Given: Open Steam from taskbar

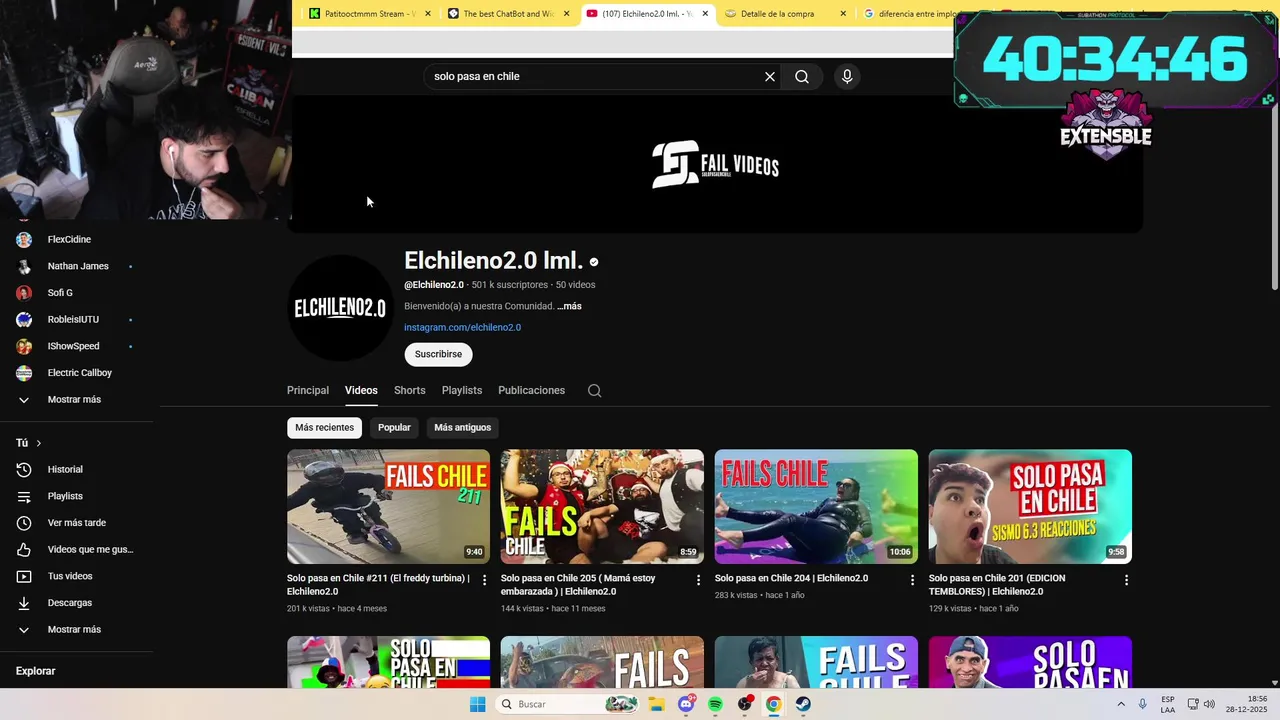Looking at the screenshot, I should [x=803, y=704].
